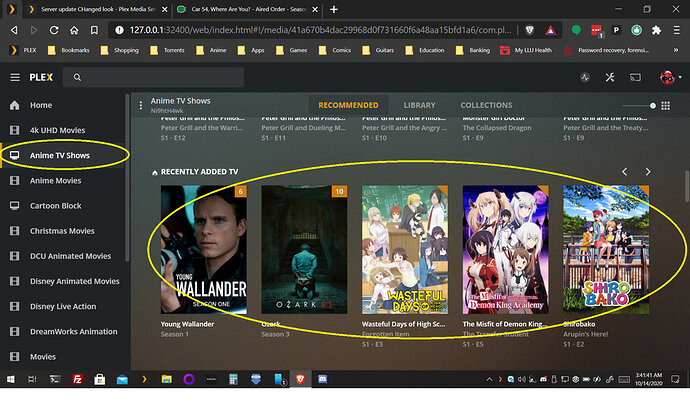
Task: Open Shirobako poster
Action: click(x=606, y=250)
